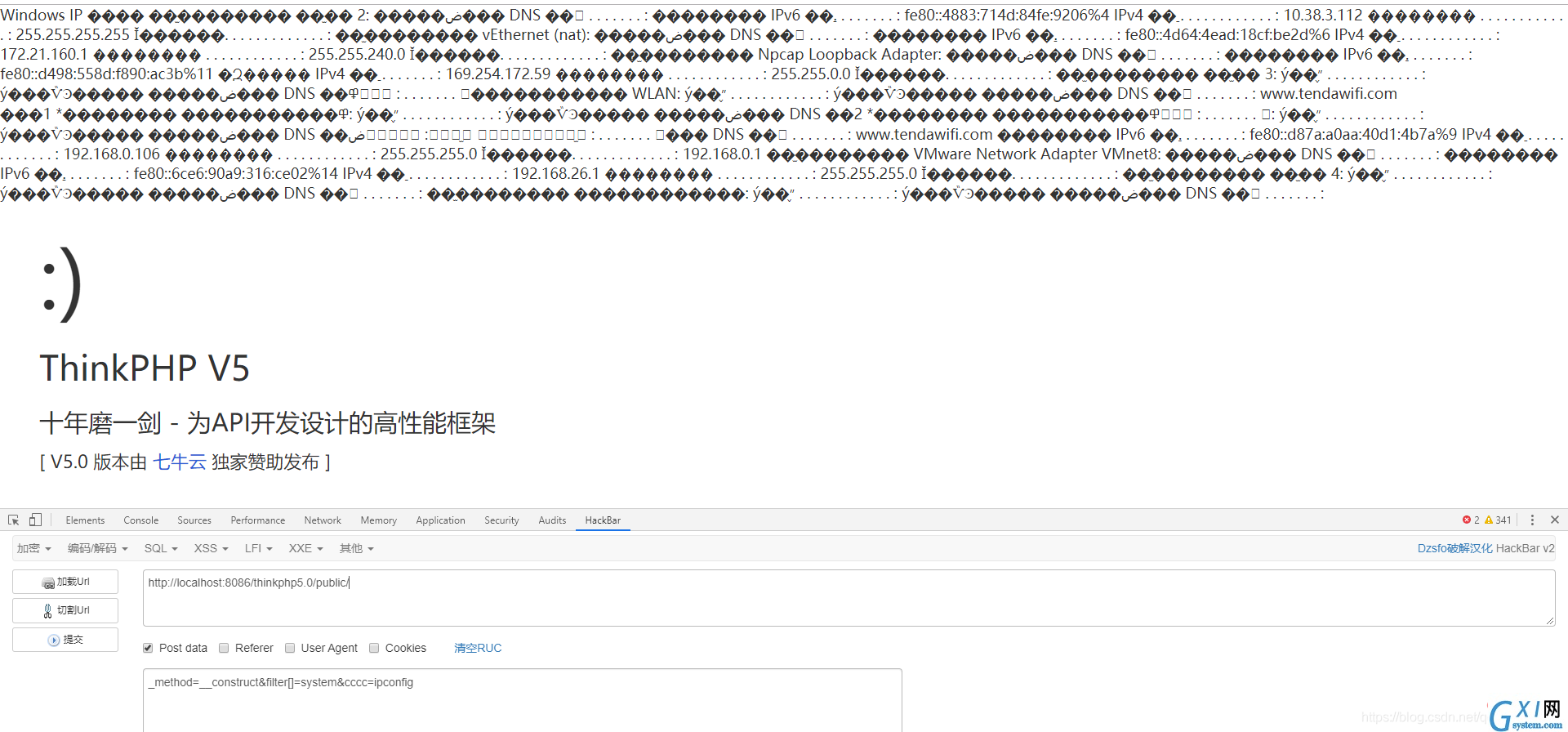Click the red error count indicator
The width and height of the screenshot is (1568, 732).
(x=1471, y=520)
